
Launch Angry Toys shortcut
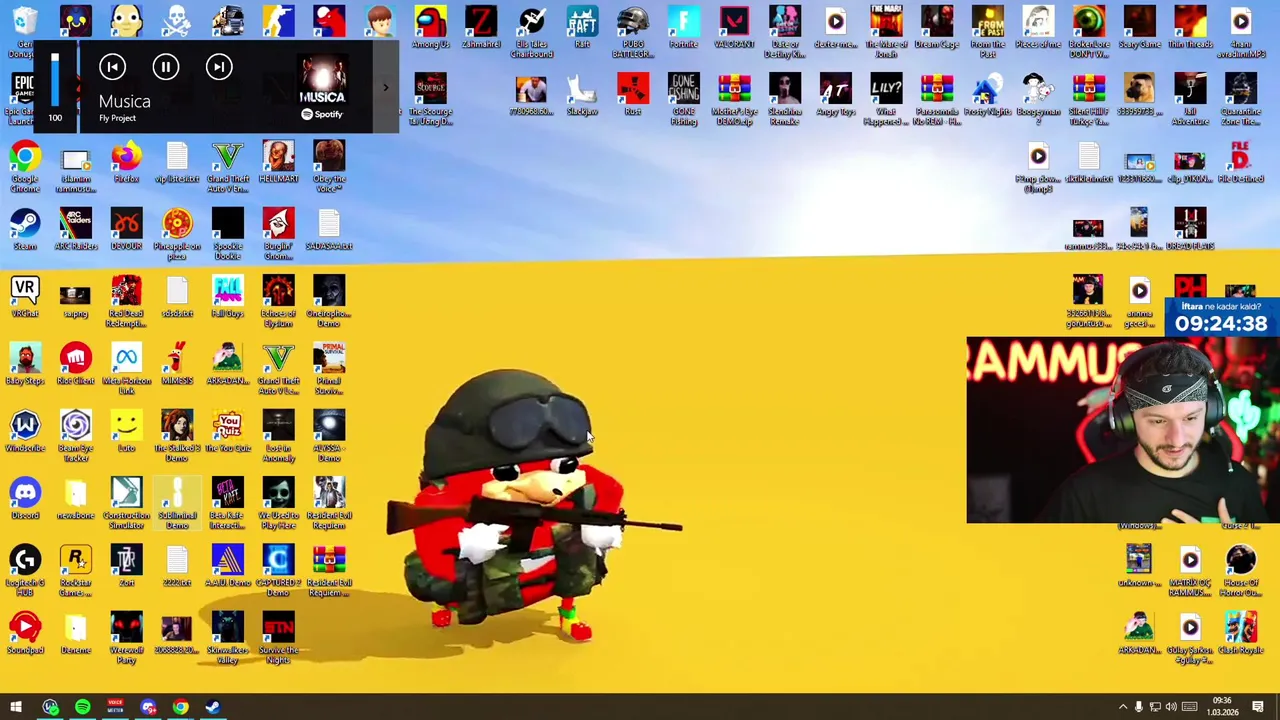click(x=836, y=94)
